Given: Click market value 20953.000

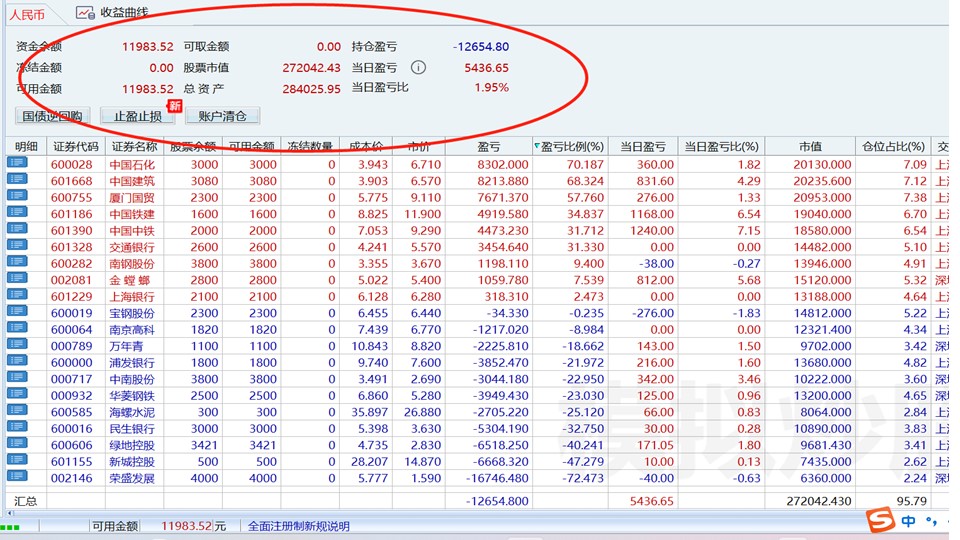Looking at the screenshot, I should point(822,197).
